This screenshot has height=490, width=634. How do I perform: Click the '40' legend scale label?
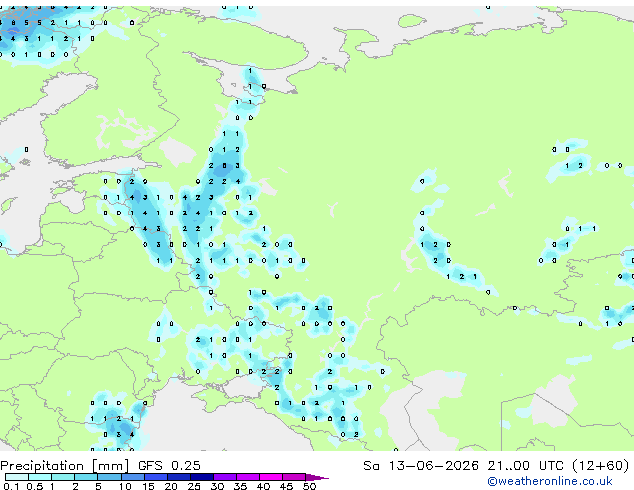[x=263, y=486]
